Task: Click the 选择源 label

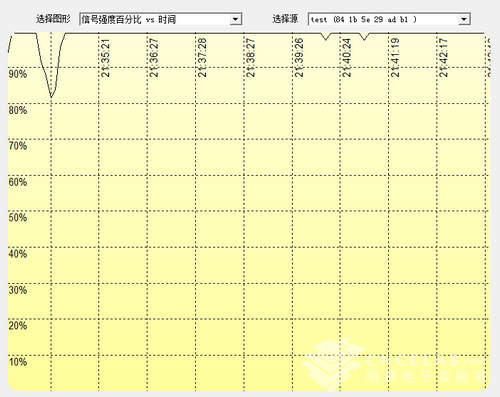Action: coord(285,19)
